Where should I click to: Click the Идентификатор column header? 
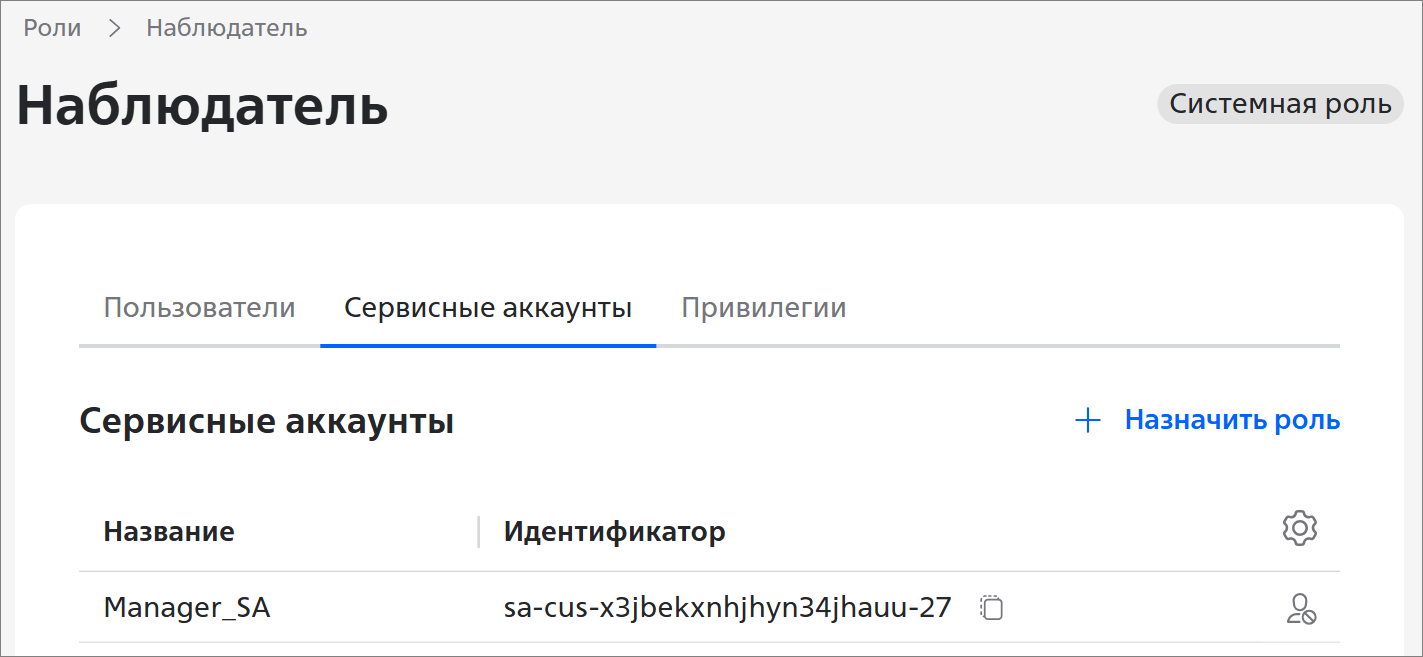(x=614, y=531)
